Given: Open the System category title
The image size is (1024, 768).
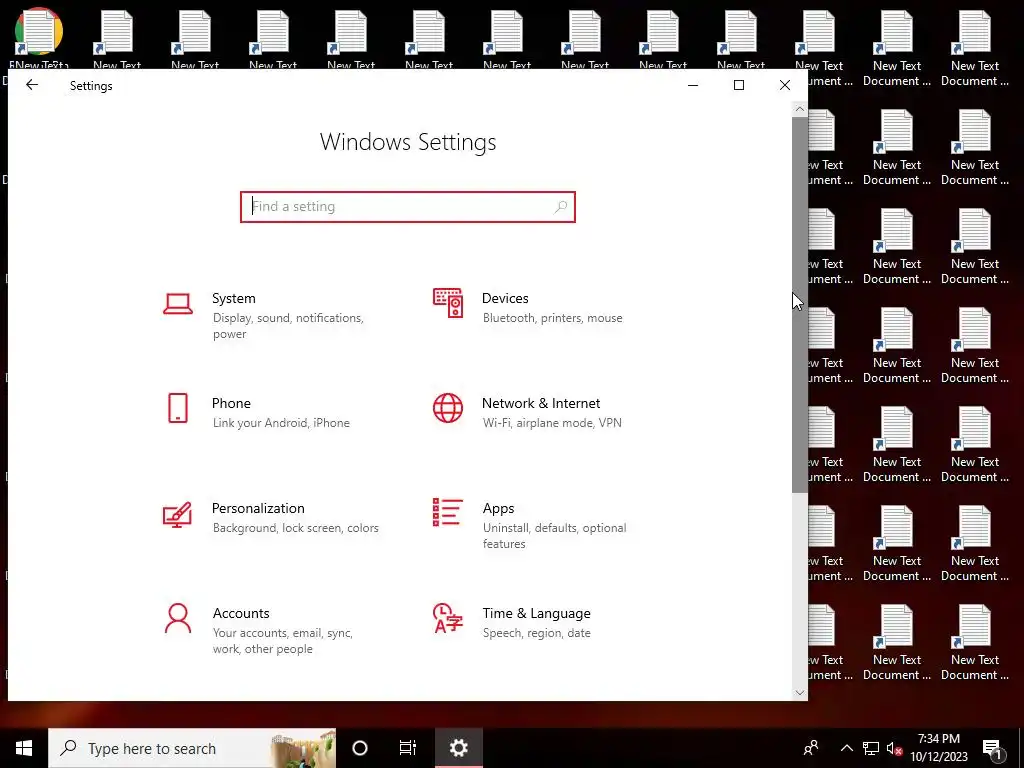Looking at the screenshot, I should (x=233, y=298).
